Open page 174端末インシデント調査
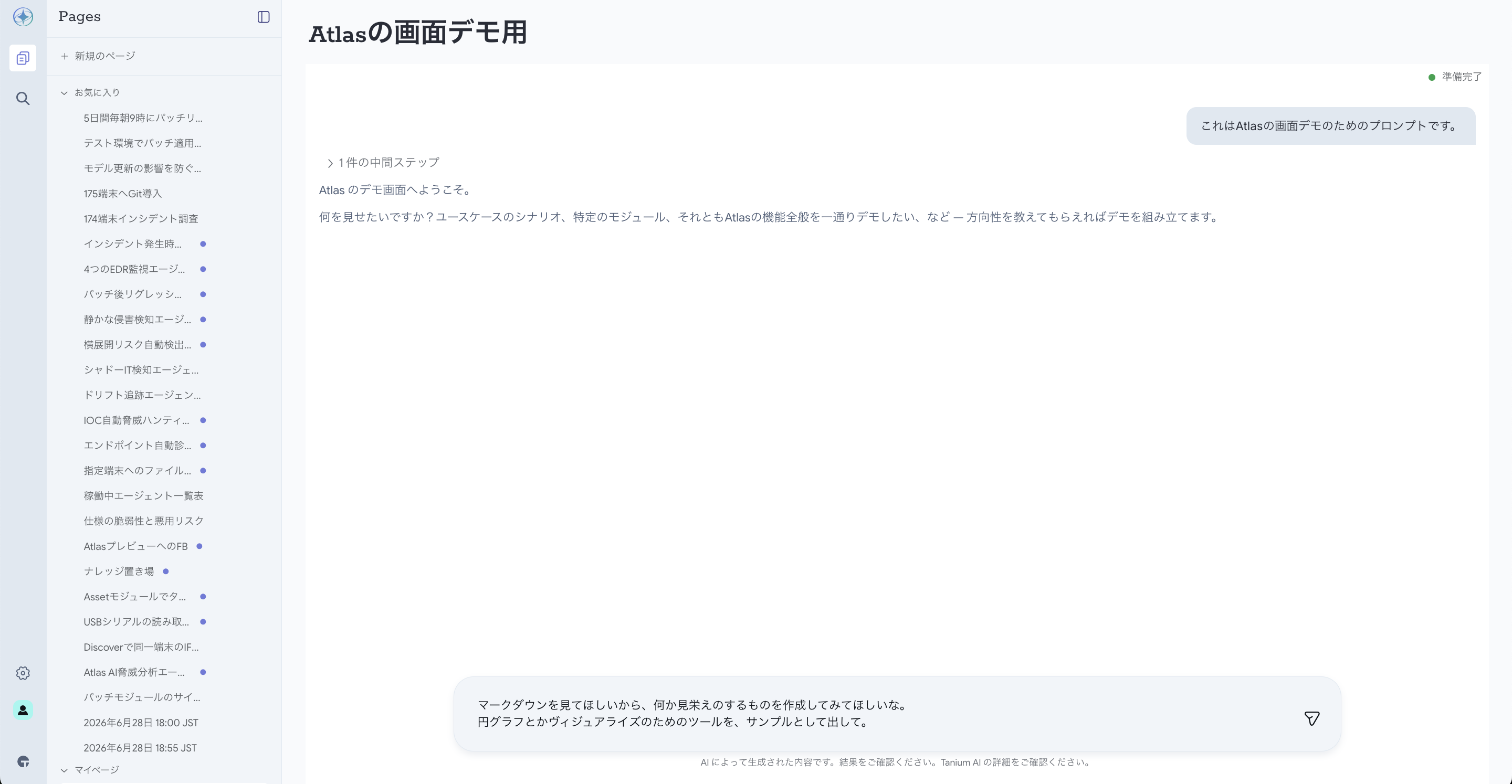The image size is (1512, 784). click(141, 219)
